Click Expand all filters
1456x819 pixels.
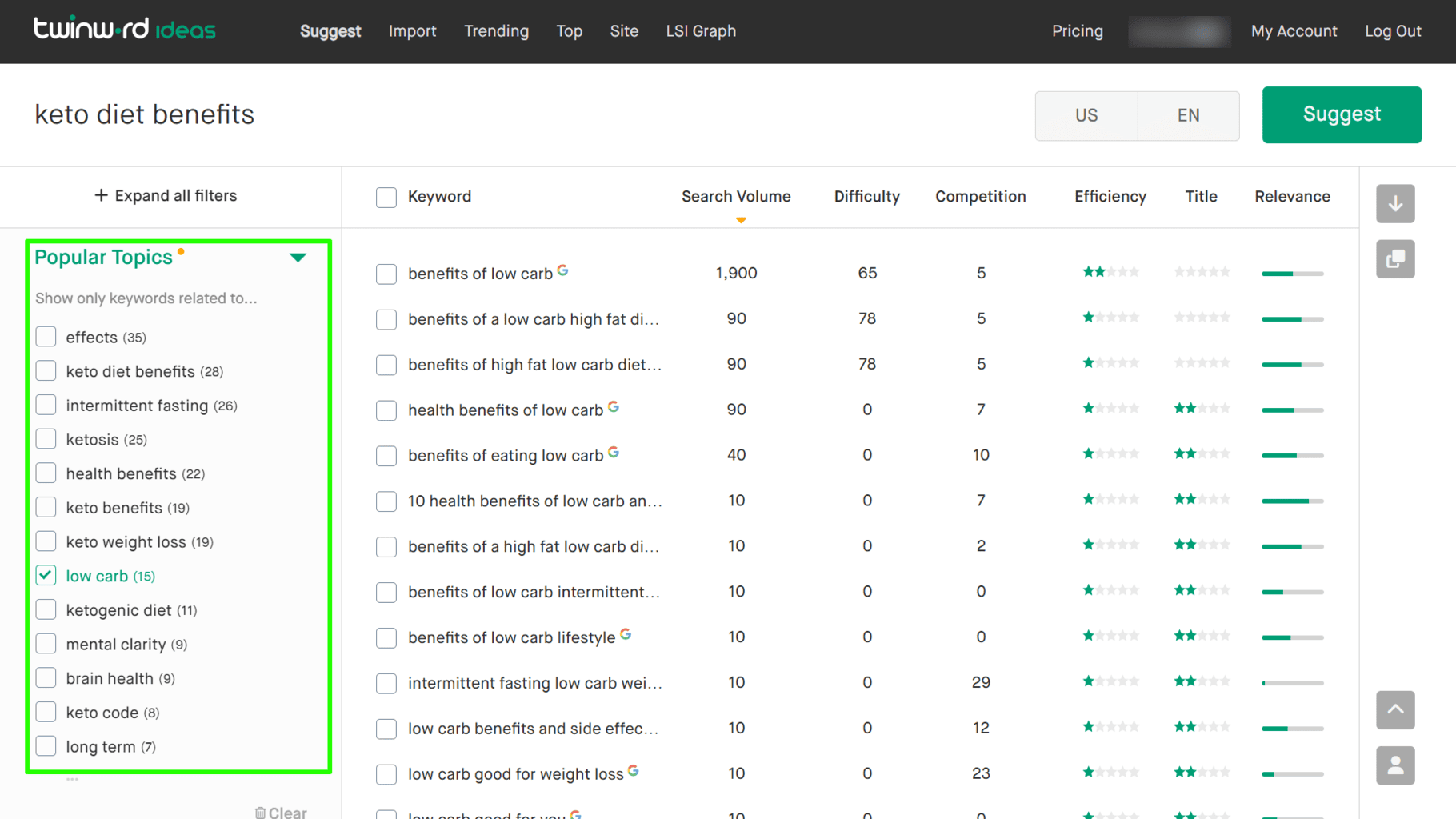(166, 195)
